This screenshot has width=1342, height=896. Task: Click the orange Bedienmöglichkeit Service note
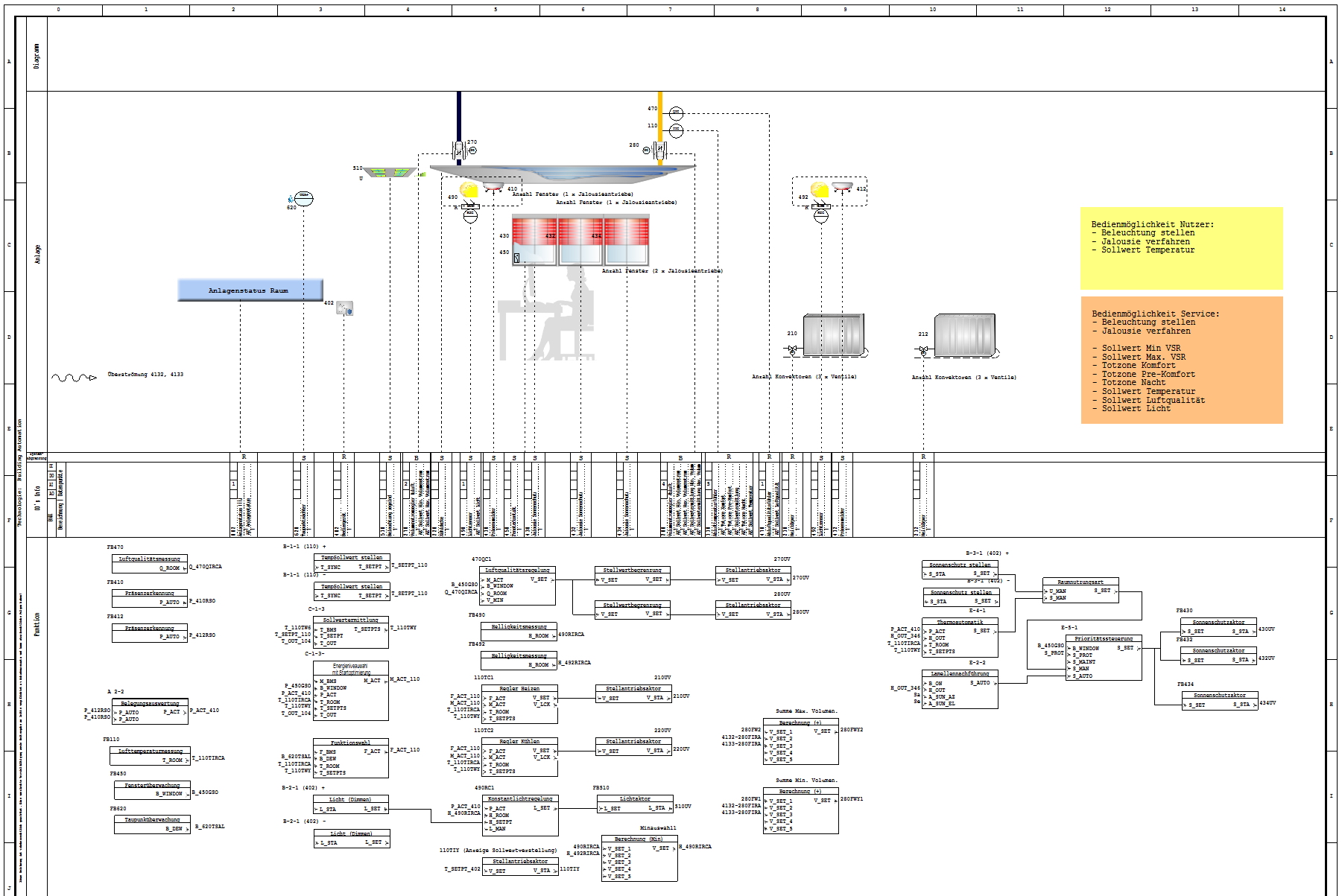tap(1181, 360)
